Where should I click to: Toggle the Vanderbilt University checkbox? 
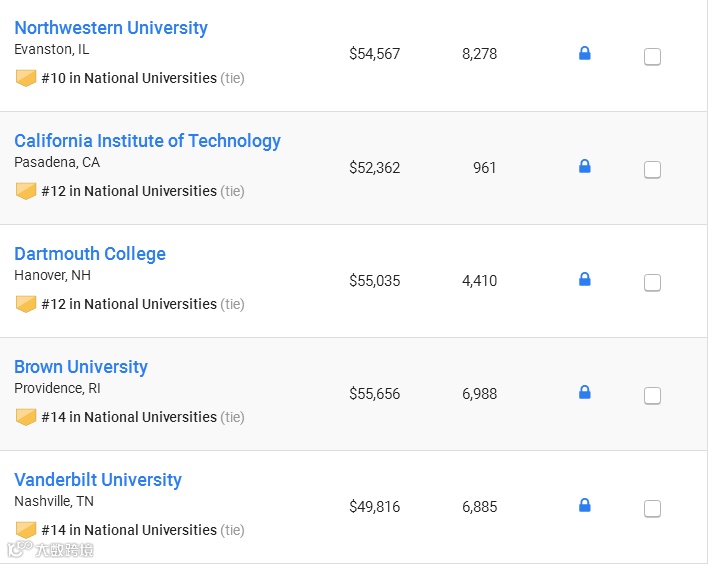pyautogui.click(x=652, y=509)
